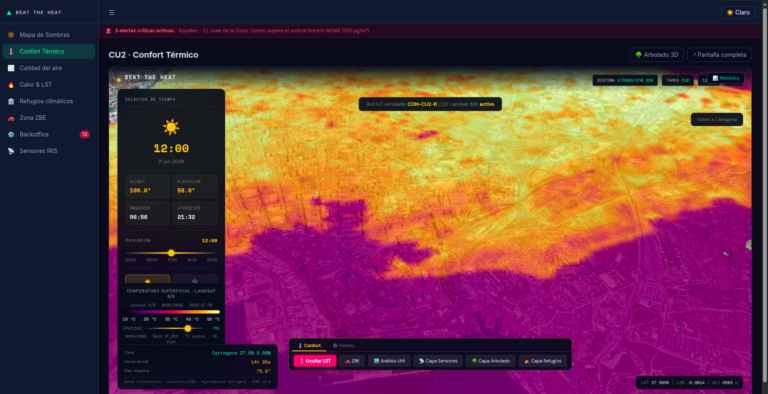Click the tree icon in Capa Arbolado
768x394 pixels.
coord(474,361)
